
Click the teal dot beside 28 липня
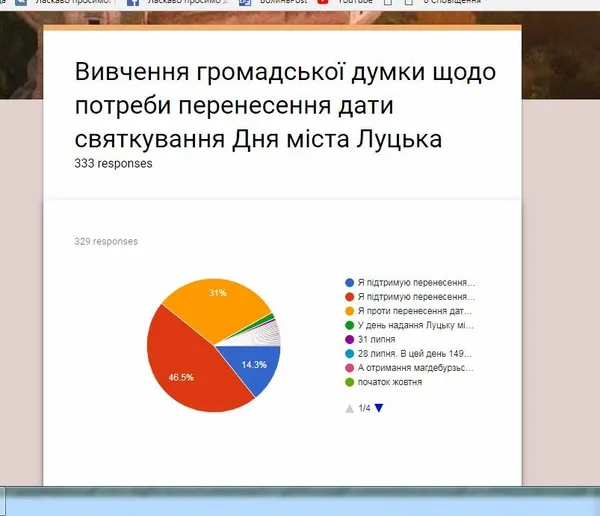coord(349,354)
